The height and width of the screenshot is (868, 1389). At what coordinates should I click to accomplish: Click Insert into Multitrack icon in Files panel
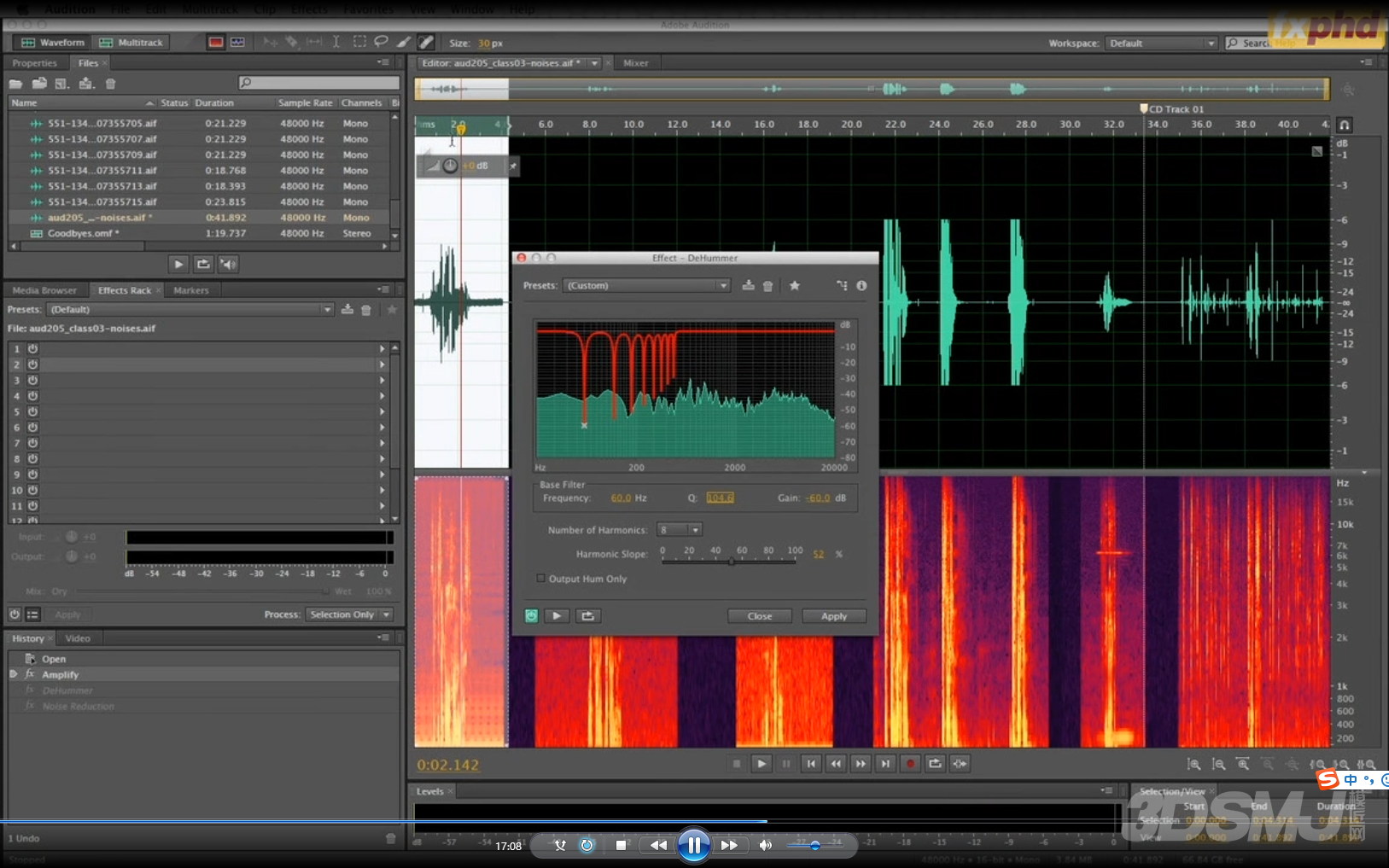(85, 84)
